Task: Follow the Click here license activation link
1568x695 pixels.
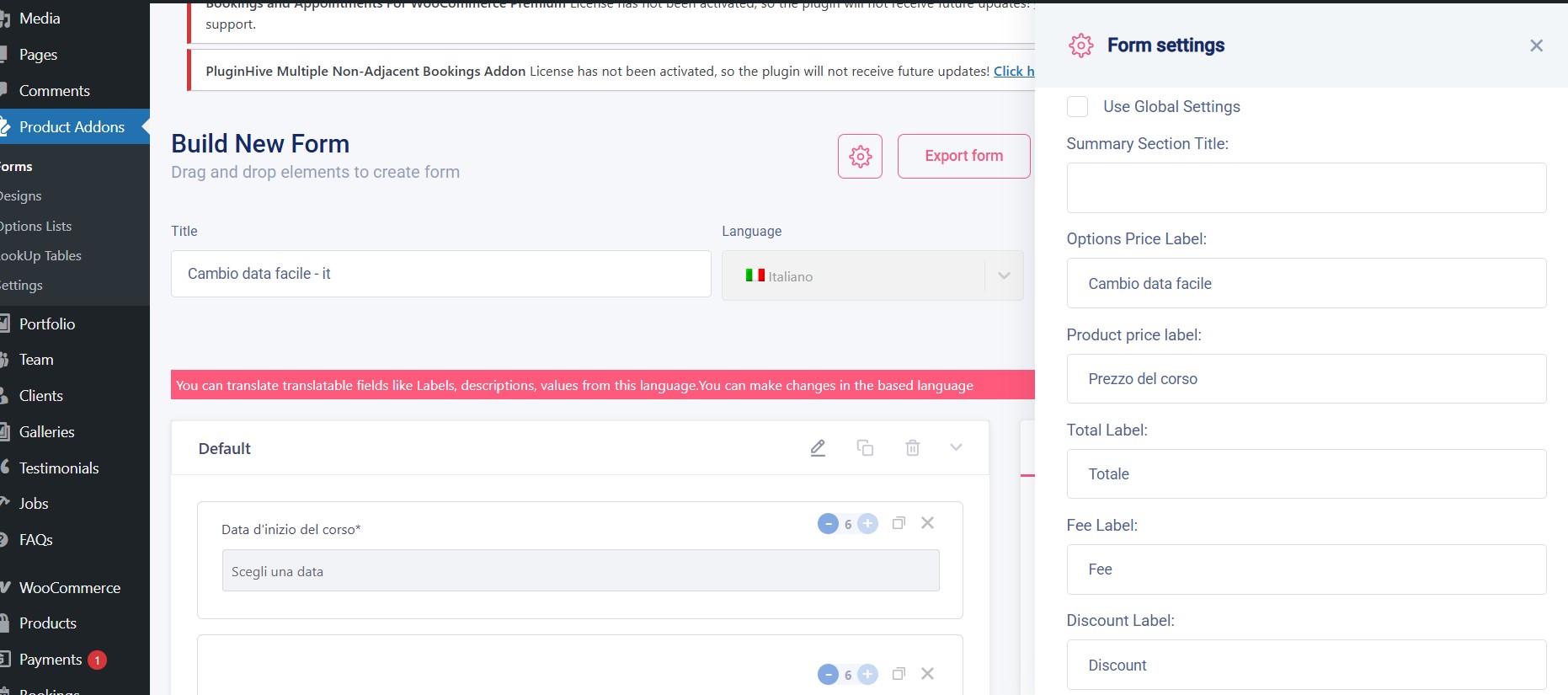Action: pyautogui.click(x=1014, y=72)
